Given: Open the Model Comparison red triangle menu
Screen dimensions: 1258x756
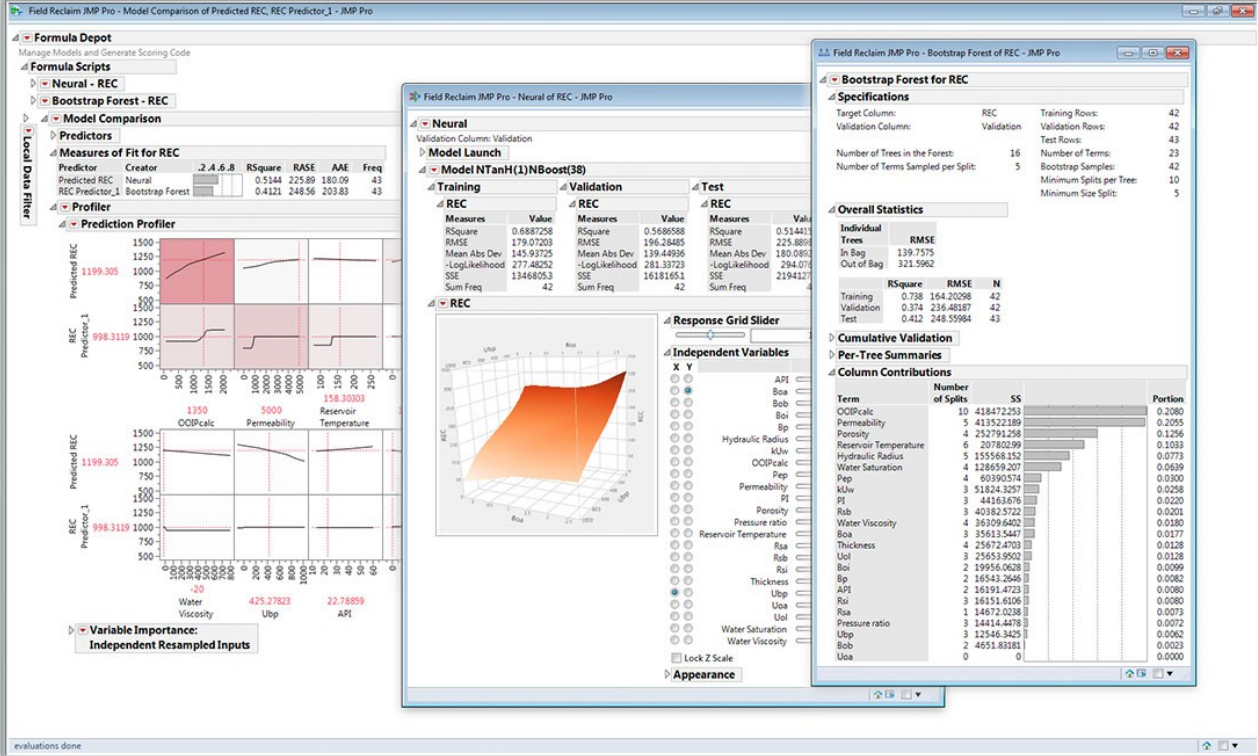Looking at the screenshot, I should (56, 118).
